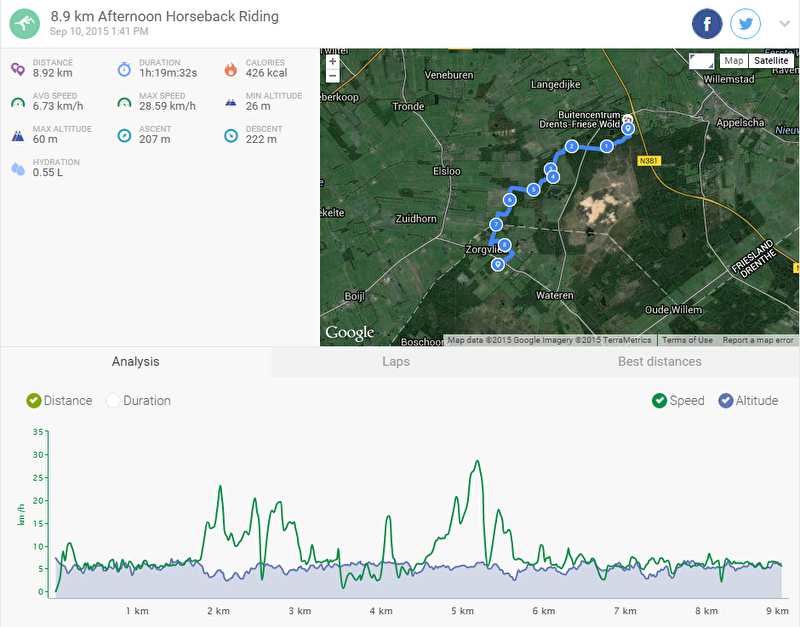Click the hydration droplets icon

[18, 169]
